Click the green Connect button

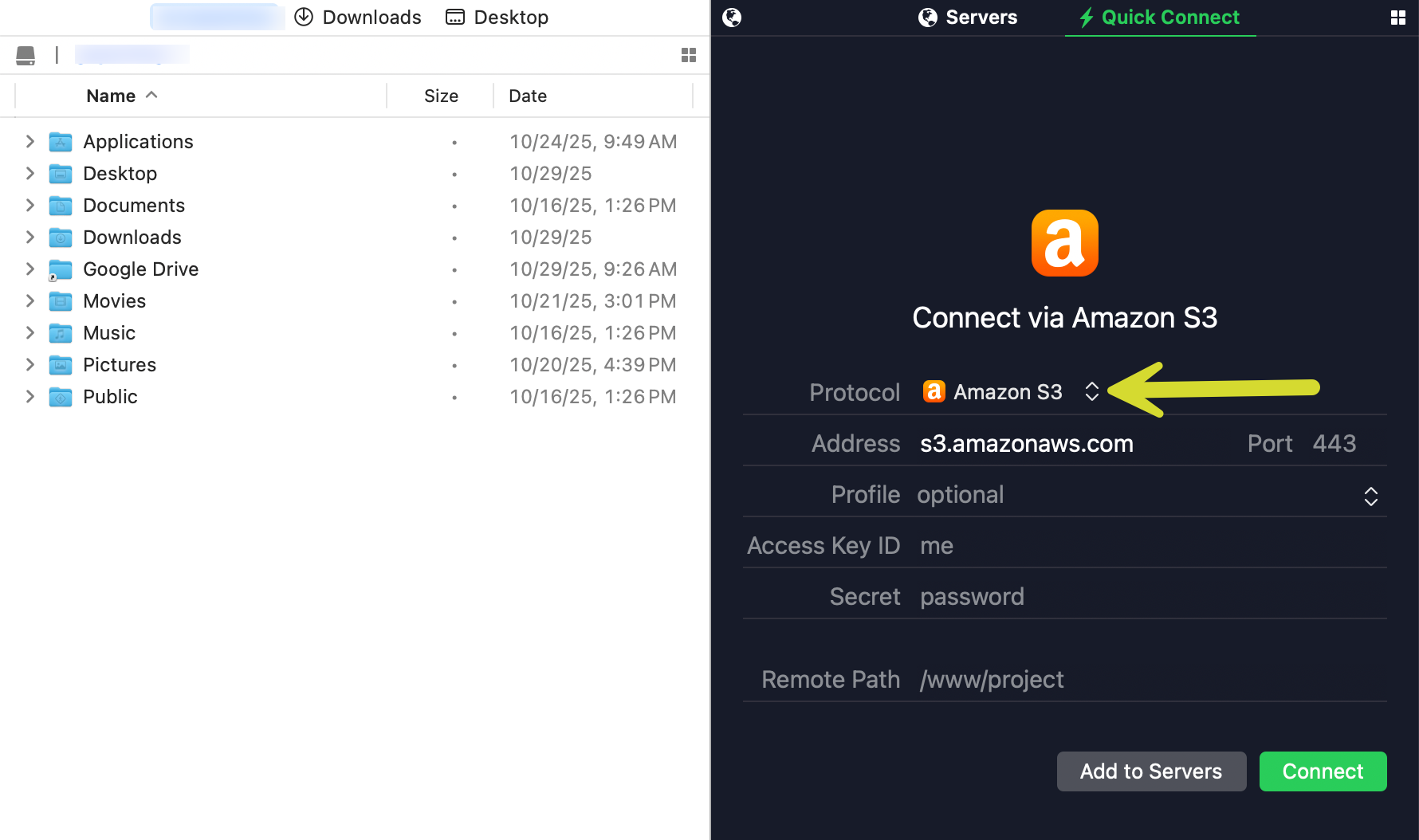click(1323, 771)
